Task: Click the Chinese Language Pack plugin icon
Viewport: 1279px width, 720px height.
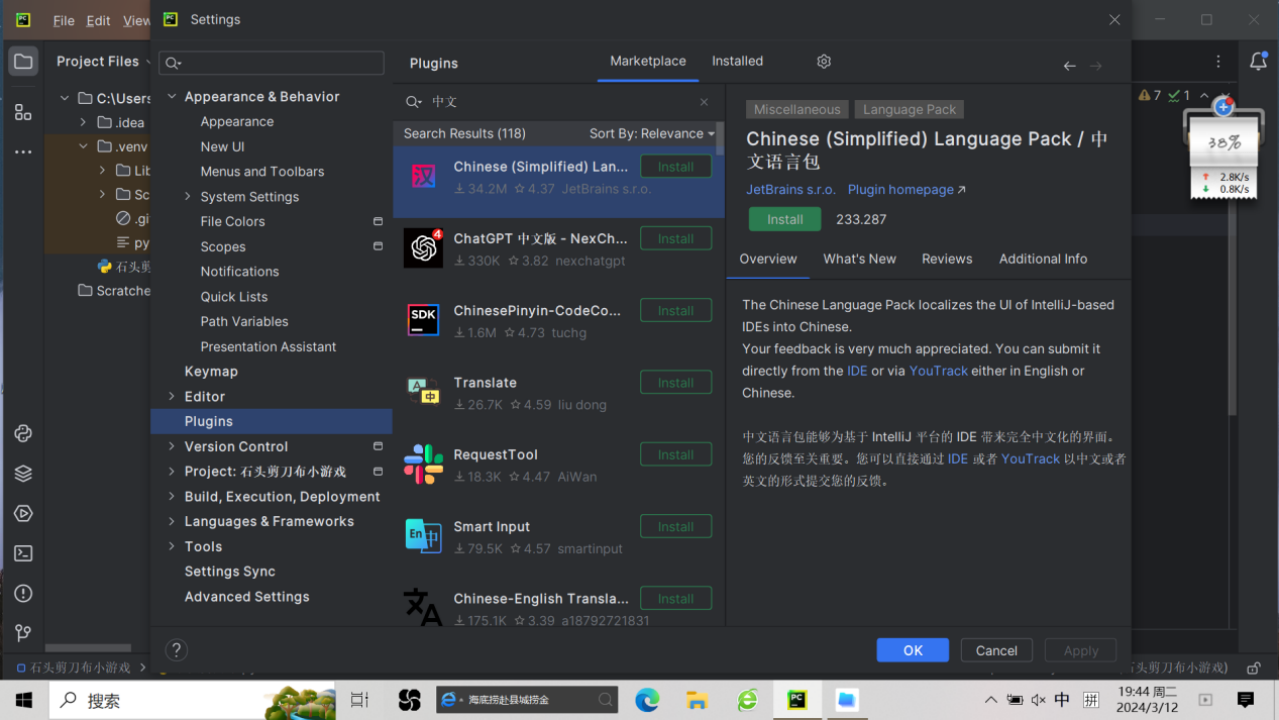Action: point(424,177)
